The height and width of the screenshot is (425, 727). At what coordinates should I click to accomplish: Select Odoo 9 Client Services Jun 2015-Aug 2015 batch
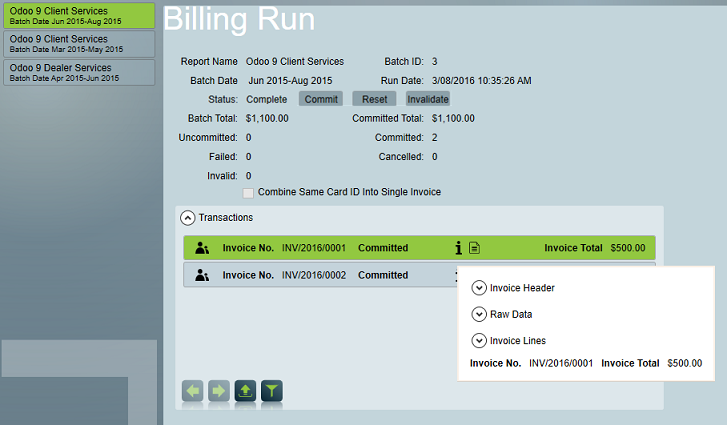(x=79, y=15)
